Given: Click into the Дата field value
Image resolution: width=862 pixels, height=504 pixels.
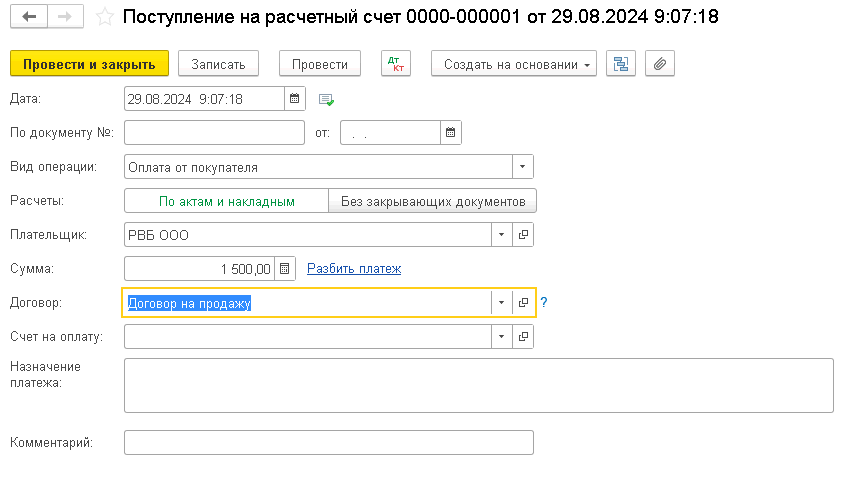Looking at the screenshot, I should click(x=205, y=99).
